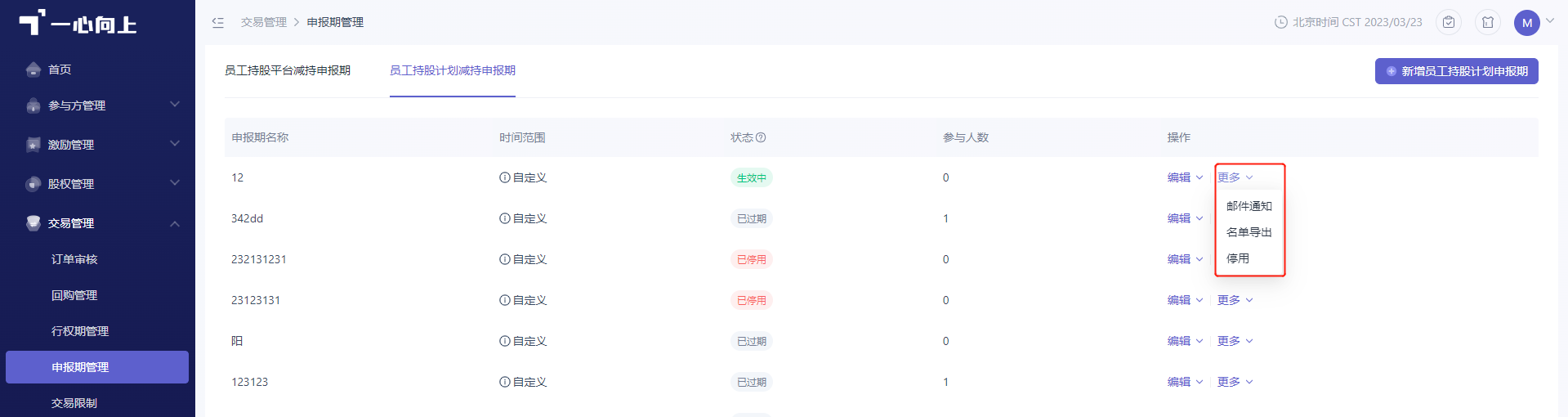The width and height of the screenshot is (1568, 417).
Task: Click the shirt-shaped theme icon in the header
Action: pos(1488,22)
